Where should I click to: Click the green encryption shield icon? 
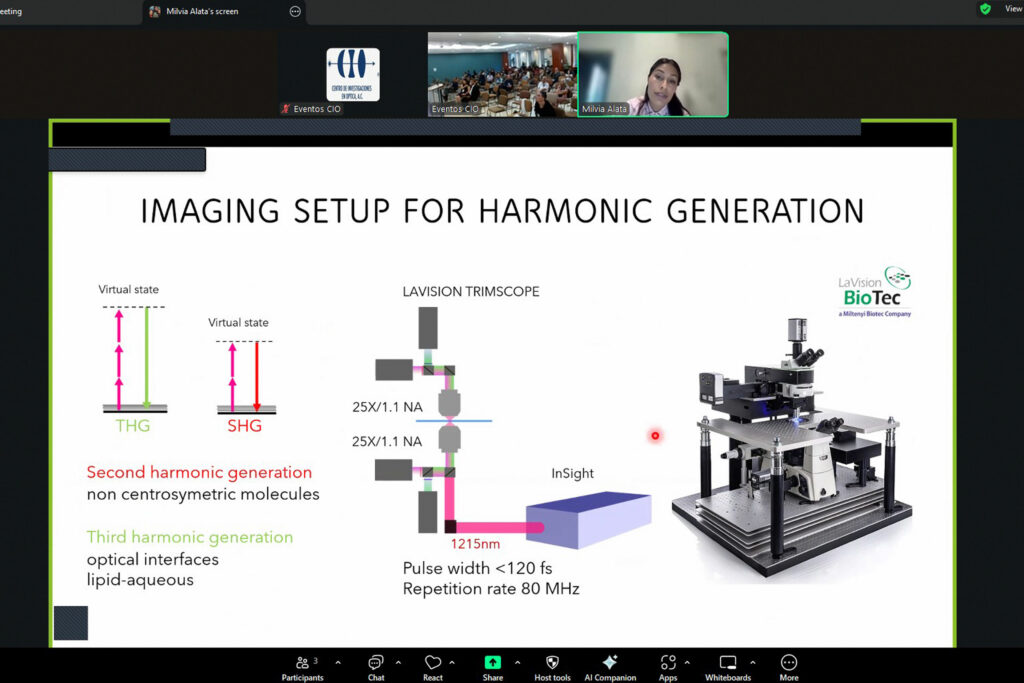pos(985,9)
